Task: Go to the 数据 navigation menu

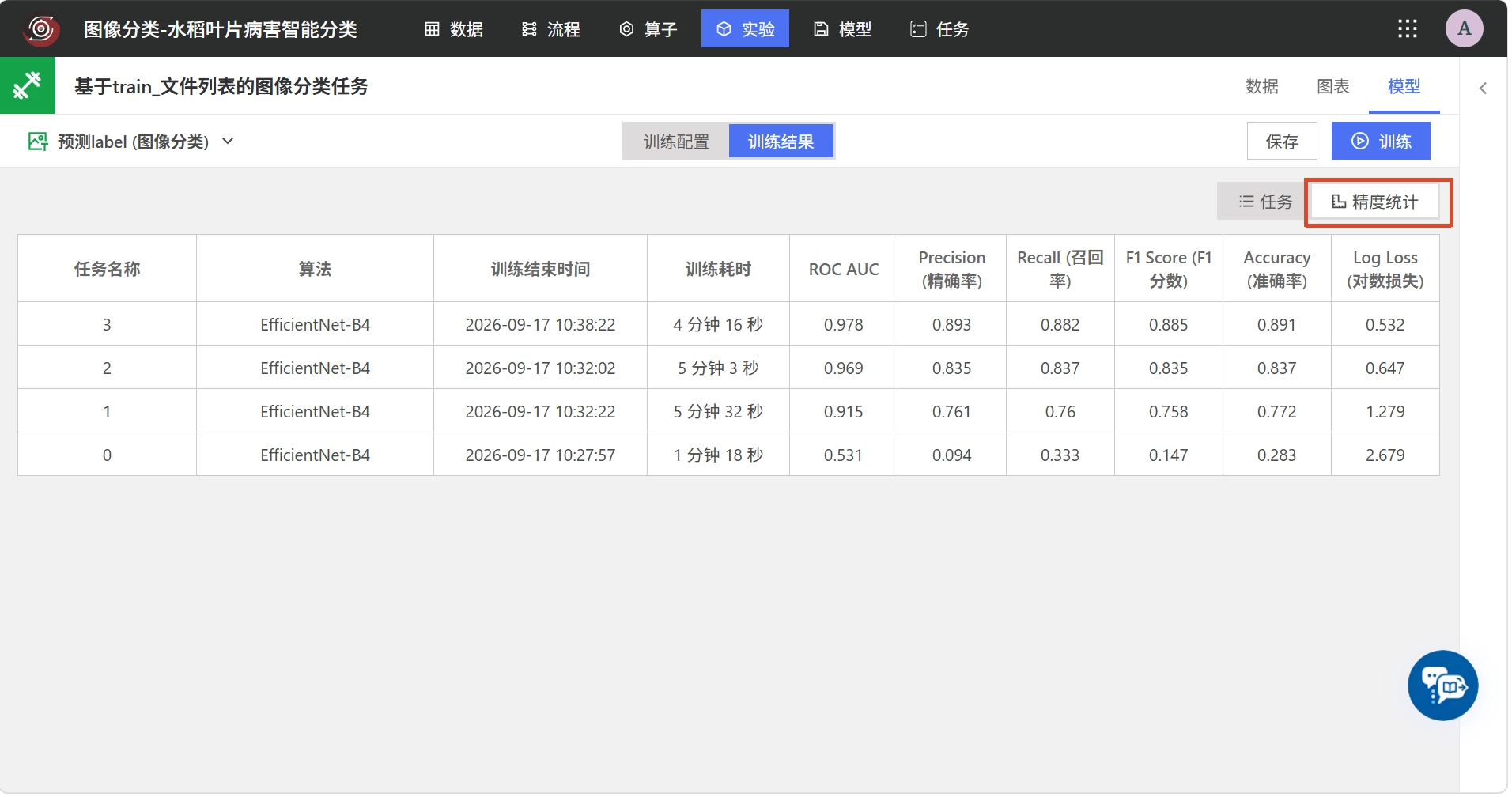Action: point(454,29)
